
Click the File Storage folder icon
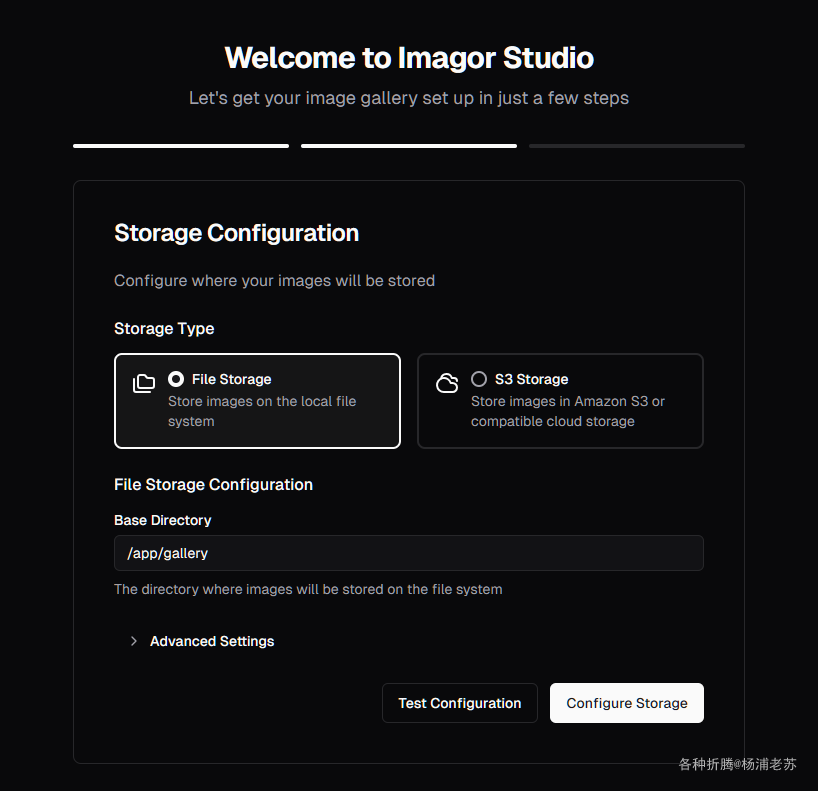pos(144,383)
